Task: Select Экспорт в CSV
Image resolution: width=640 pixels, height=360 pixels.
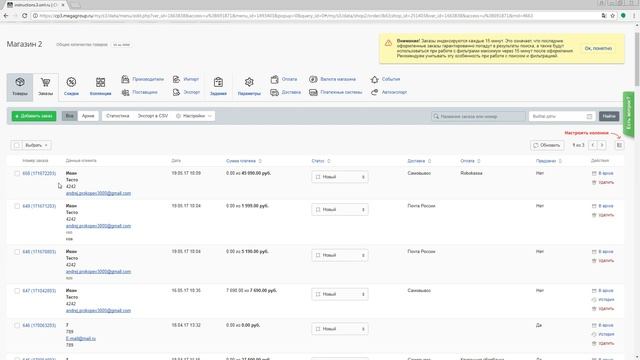Action: coord(153,116)
